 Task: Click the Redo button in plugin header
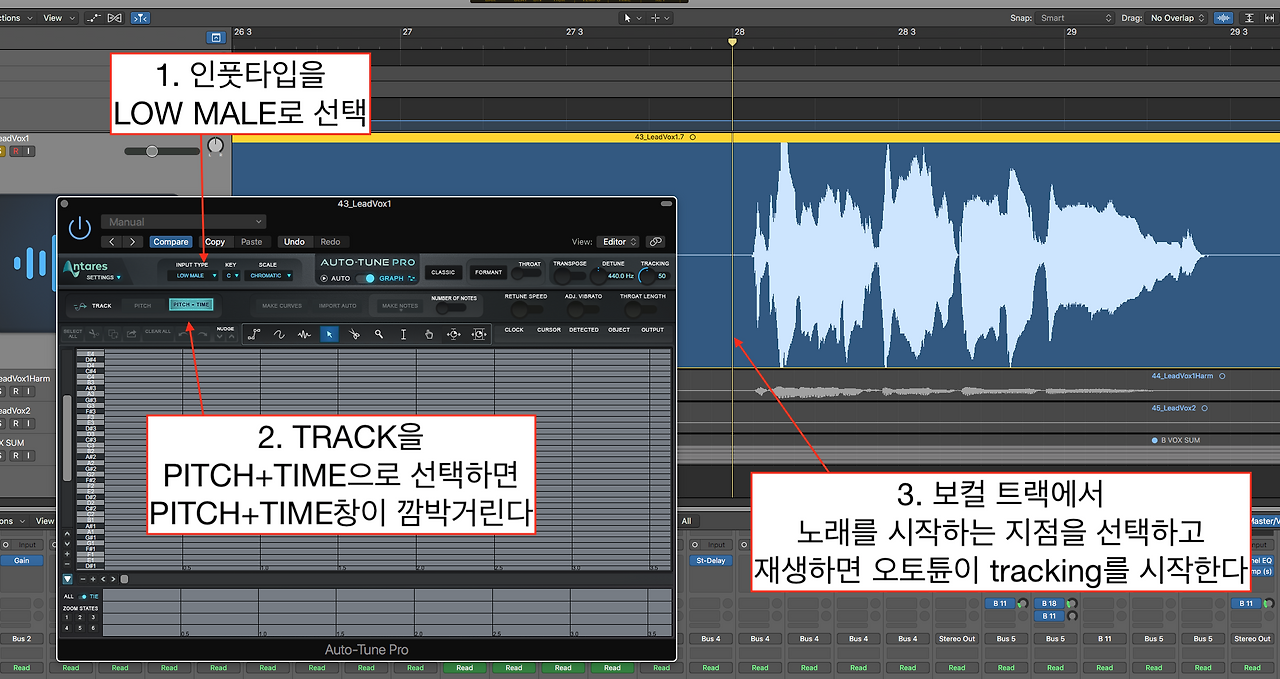pyautogui.click(x=330, y=242)
